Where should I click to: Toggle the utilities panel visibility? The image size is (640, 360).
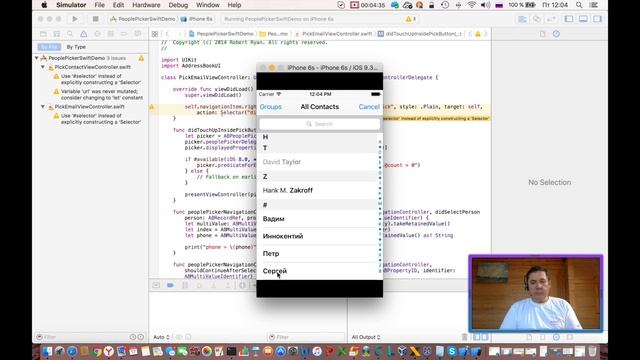coord(598,19)
